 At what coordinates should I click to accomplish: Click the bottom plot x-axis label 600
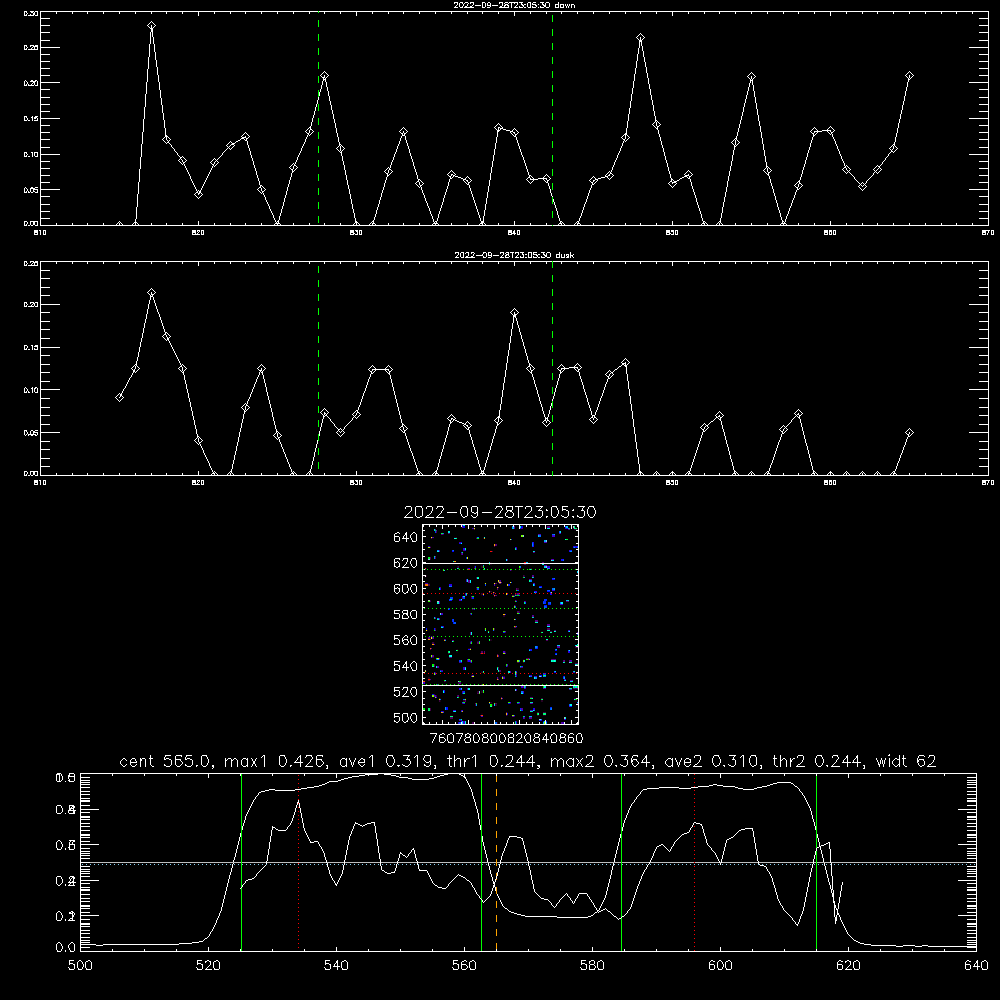click(720, 966)
